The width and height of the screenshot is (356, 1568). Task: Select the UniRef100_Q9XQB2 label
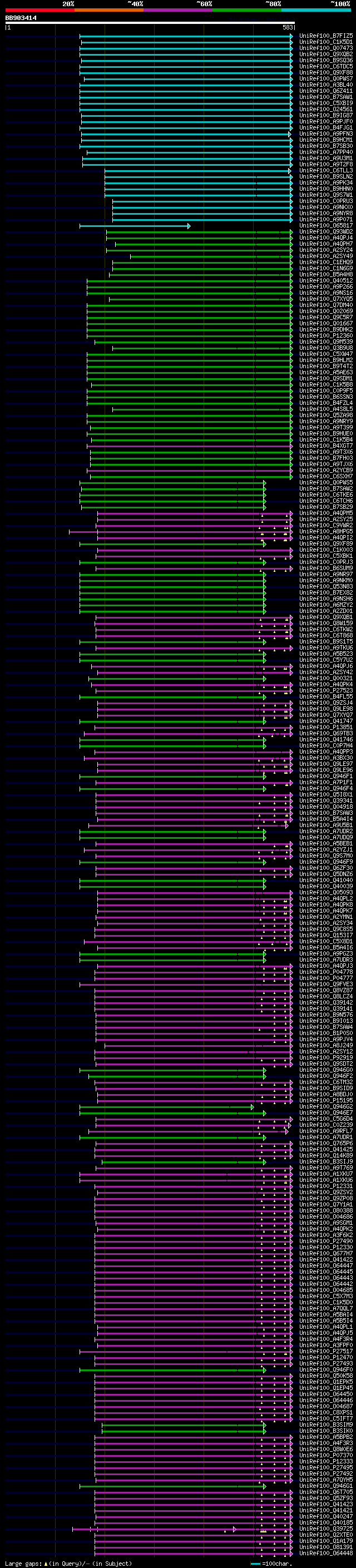pos(326,54)
